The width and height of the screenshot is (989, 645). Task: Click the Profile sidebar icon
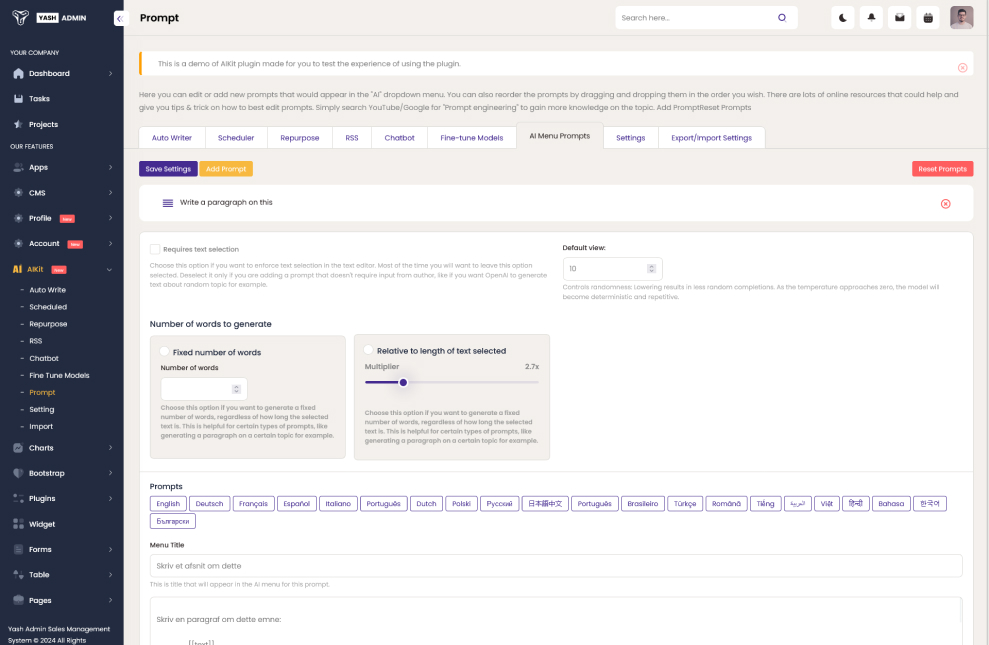18,218
